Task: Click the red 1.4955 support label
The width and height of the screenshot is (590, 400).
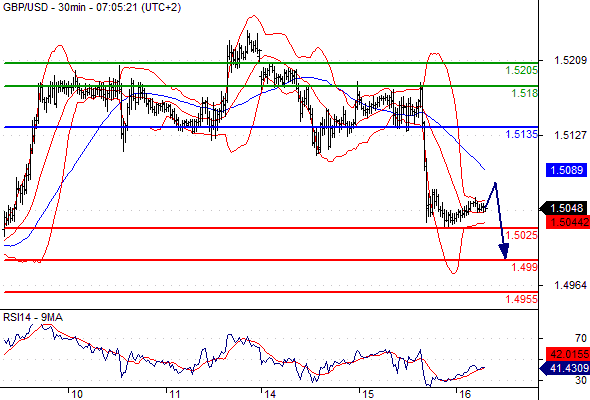Action: pyautogui.click(x=521, y=299)
